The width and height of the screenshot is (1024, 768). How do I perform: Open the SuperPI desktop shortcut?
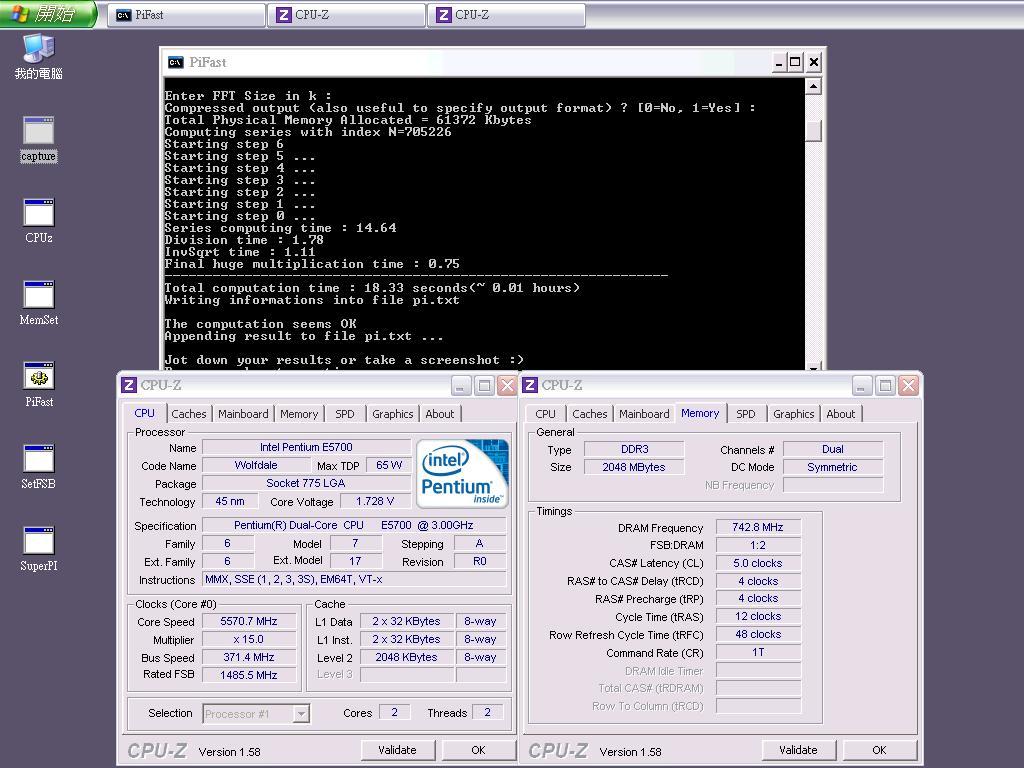(x=39, y=549)
